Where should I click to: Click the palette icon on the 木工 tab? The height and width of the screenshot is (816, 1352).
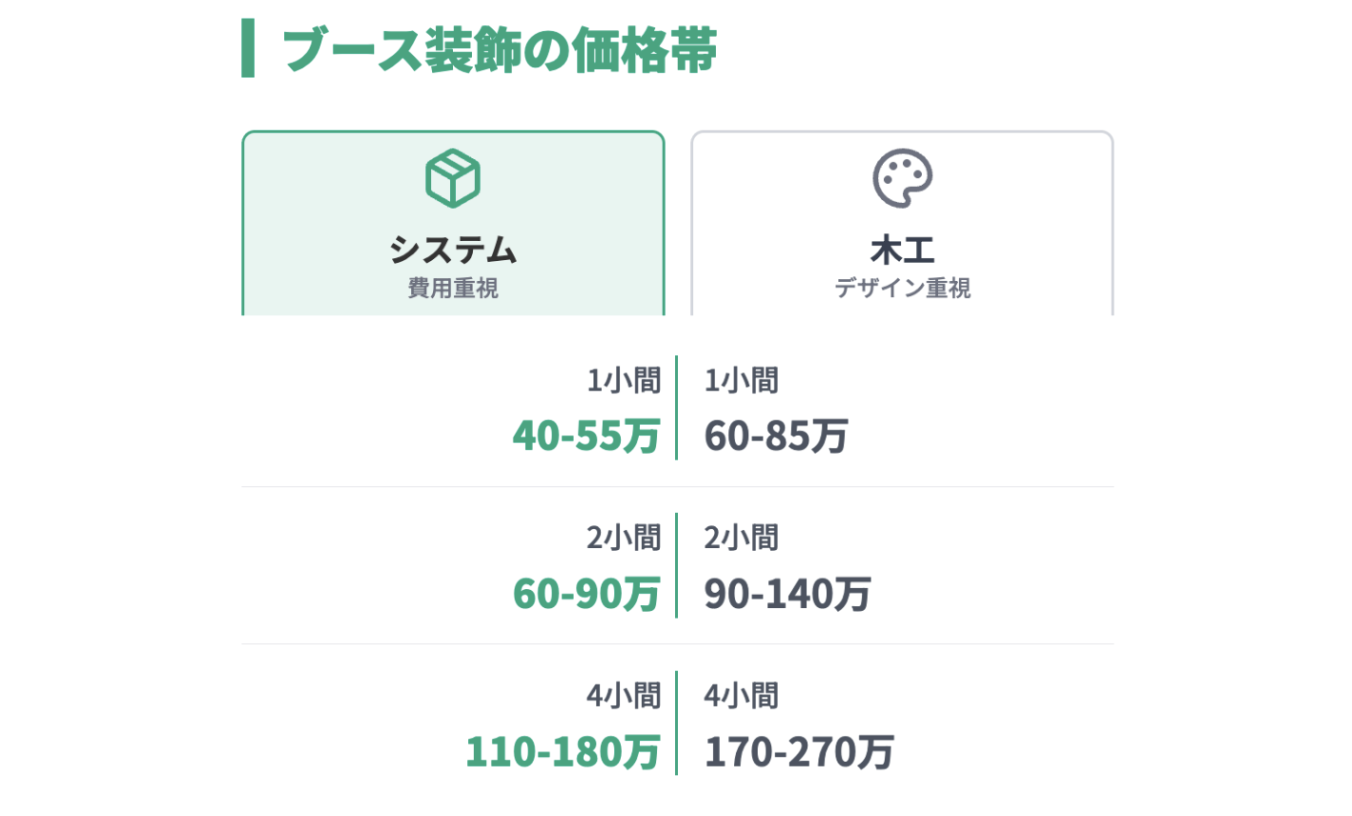pyautogui.click(x=902, y=179)
